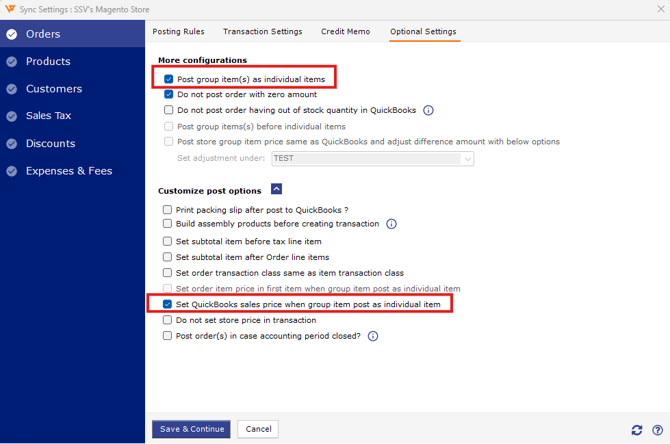
Task: Click the Sales Tax checkmark icon
Action: (12, 116)
